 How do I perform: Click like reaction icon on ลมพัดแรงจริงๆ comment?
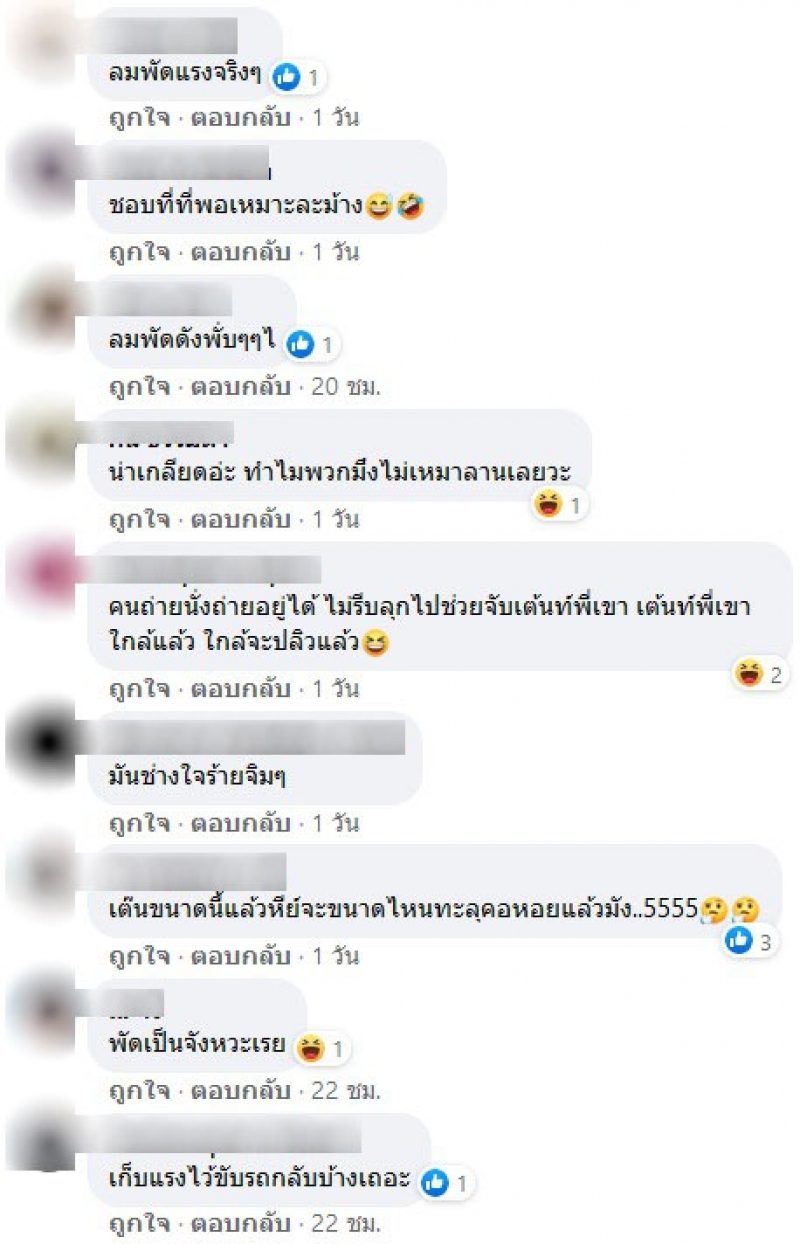pyautogui.click(x=286, y=76)
